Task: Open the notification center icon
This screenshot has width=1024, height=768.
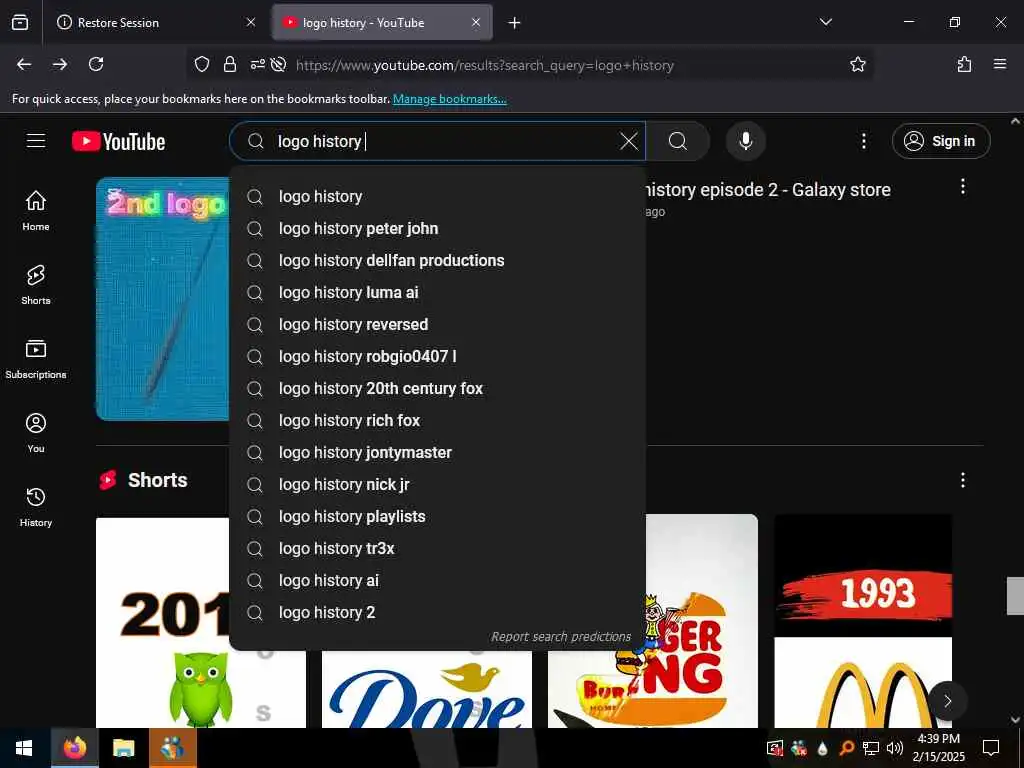Action: coord(991,748)
